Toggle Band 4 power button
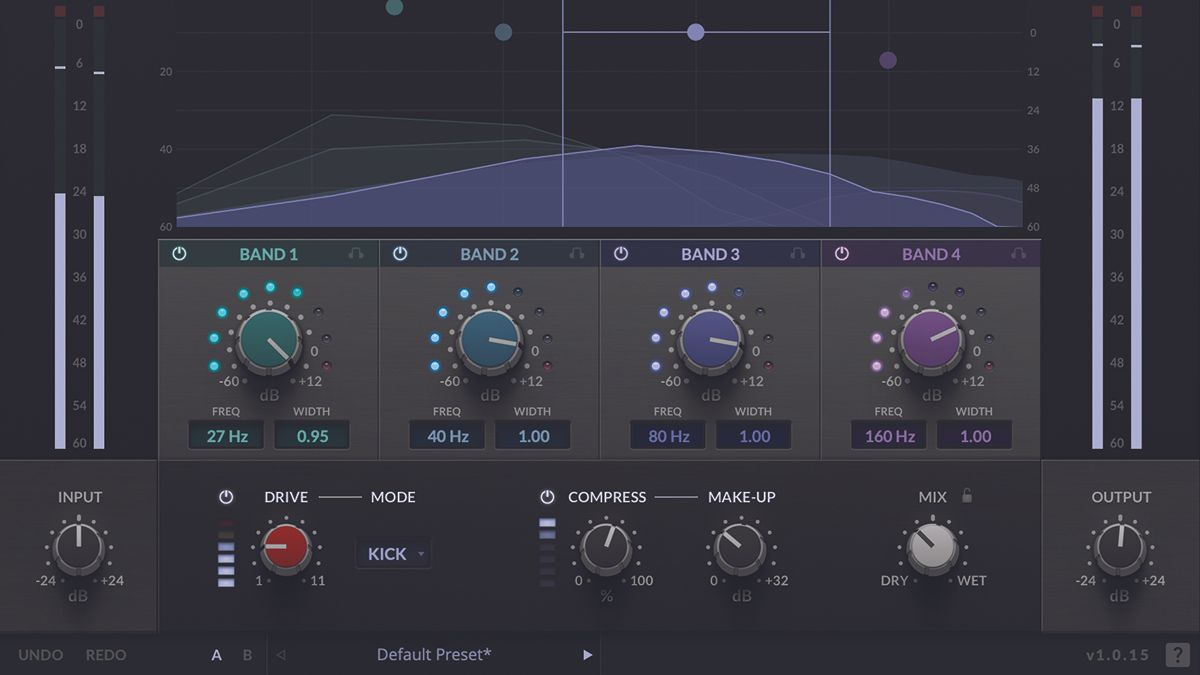The image size is (1200, 675). coord(843,254)
